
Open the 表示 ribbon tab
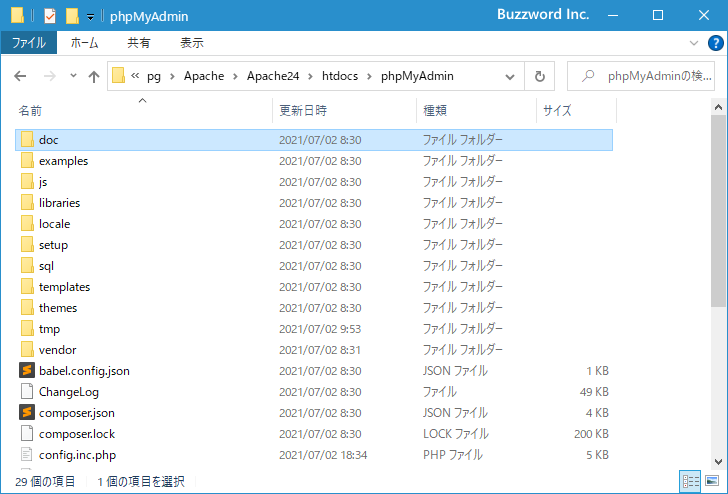tap(192, 43)
